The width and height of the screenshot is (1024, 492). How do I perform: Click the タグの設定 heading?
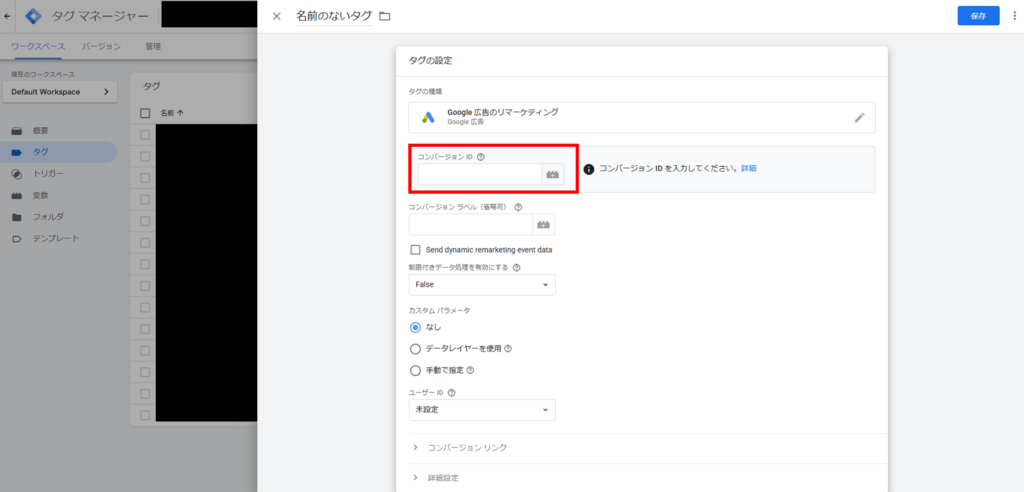click(430, 61)
